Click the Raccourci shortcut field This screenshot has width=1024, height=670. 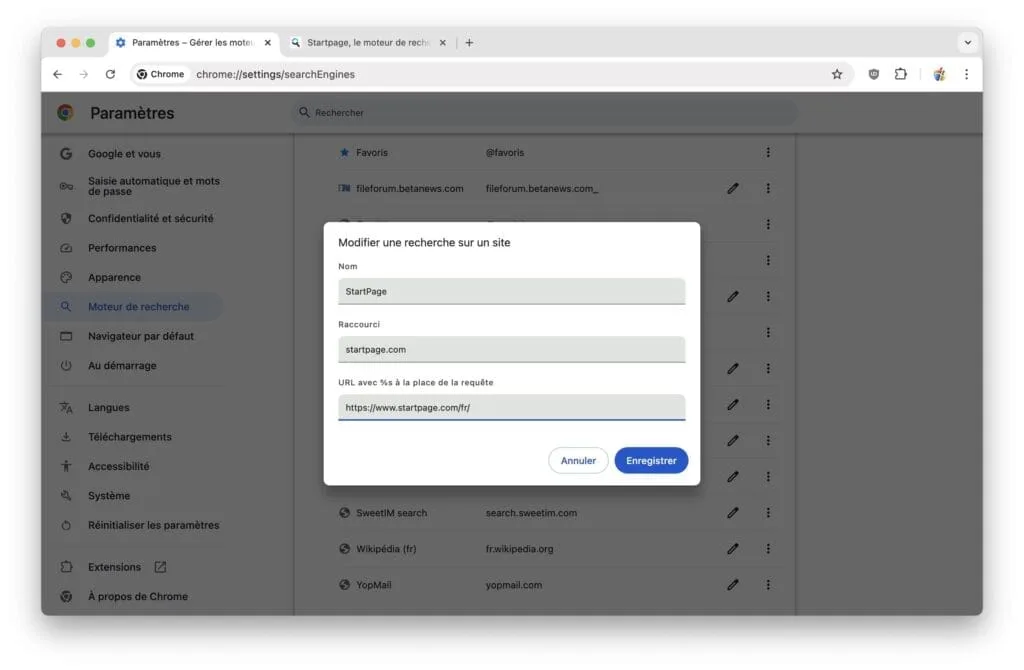(511, 348)
